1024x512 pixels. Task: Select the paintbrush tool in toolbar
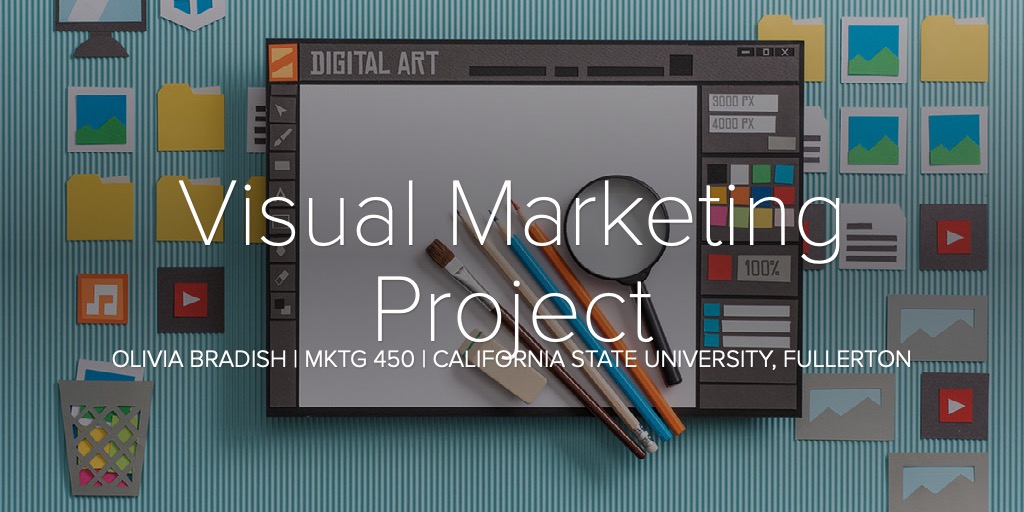[x=283, y=137]
